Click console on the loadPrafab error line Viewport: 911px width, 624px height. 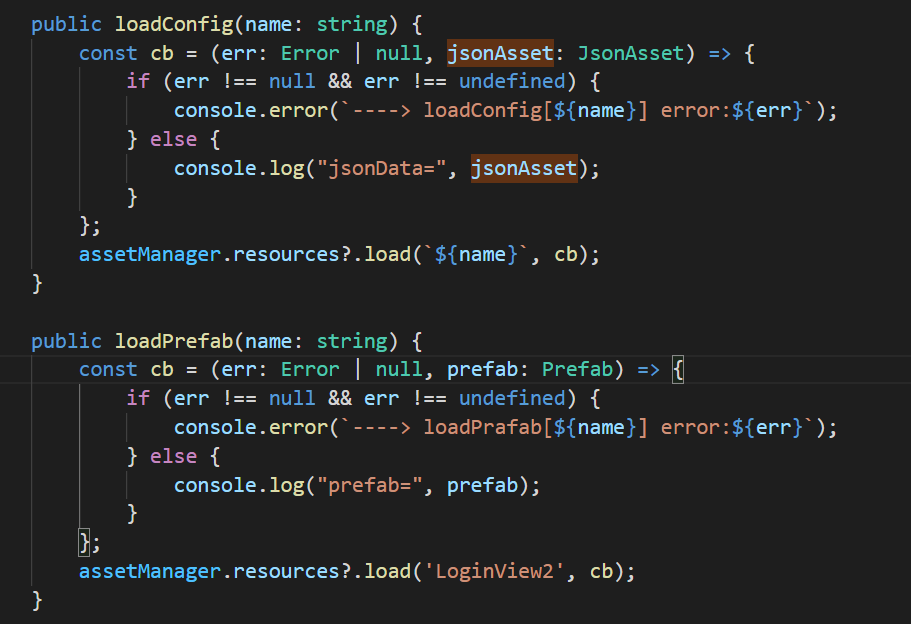coord(215,428)
